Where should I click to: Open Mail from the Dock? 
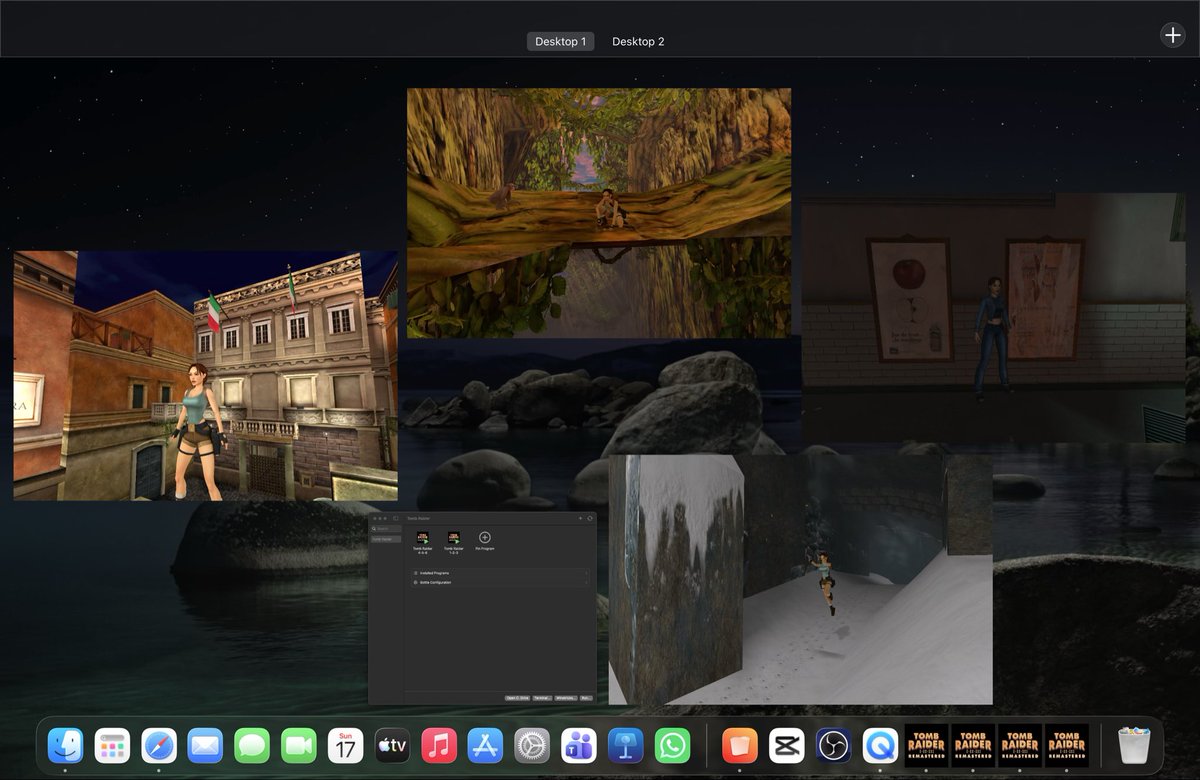(x=205, y=745)
